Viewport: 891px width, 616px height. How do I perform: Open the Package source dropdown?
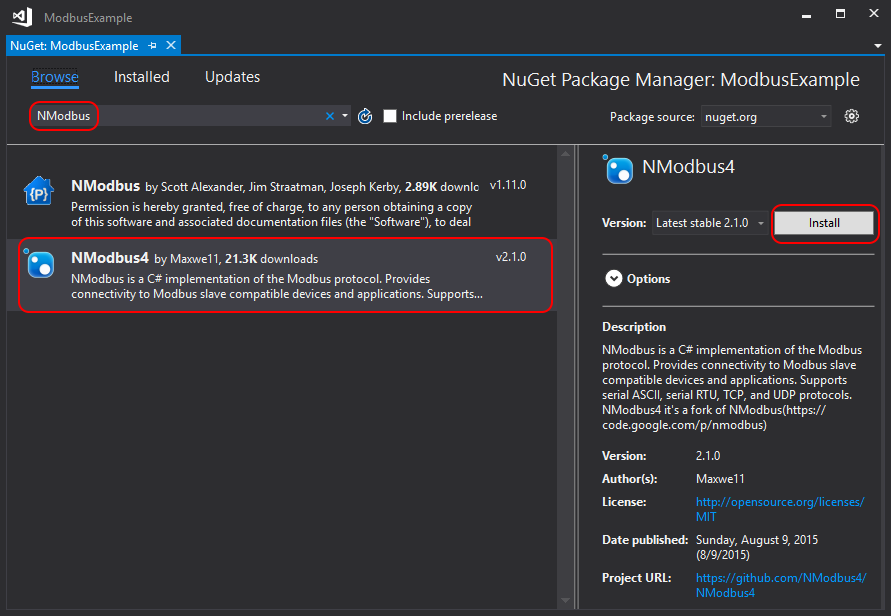coord(765,117)
